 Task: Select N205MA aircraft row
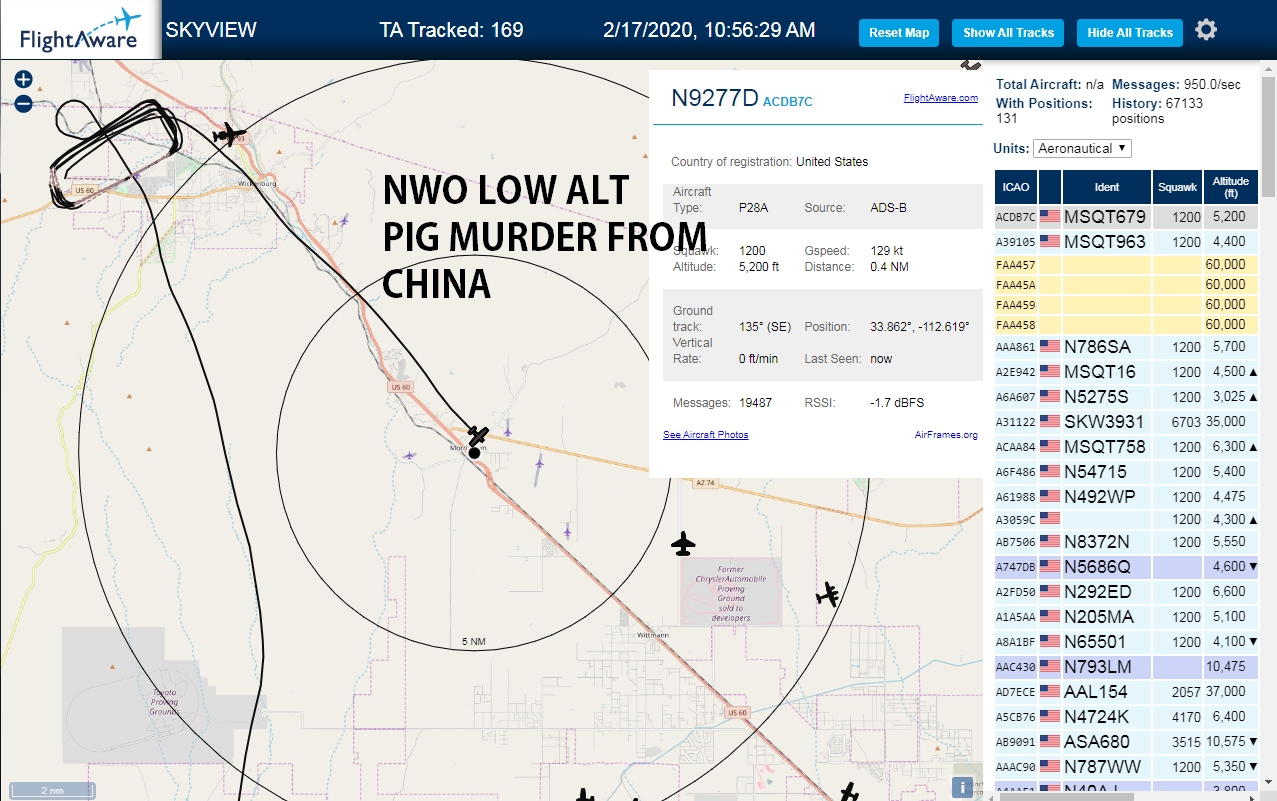click(x=1127, y=616)
